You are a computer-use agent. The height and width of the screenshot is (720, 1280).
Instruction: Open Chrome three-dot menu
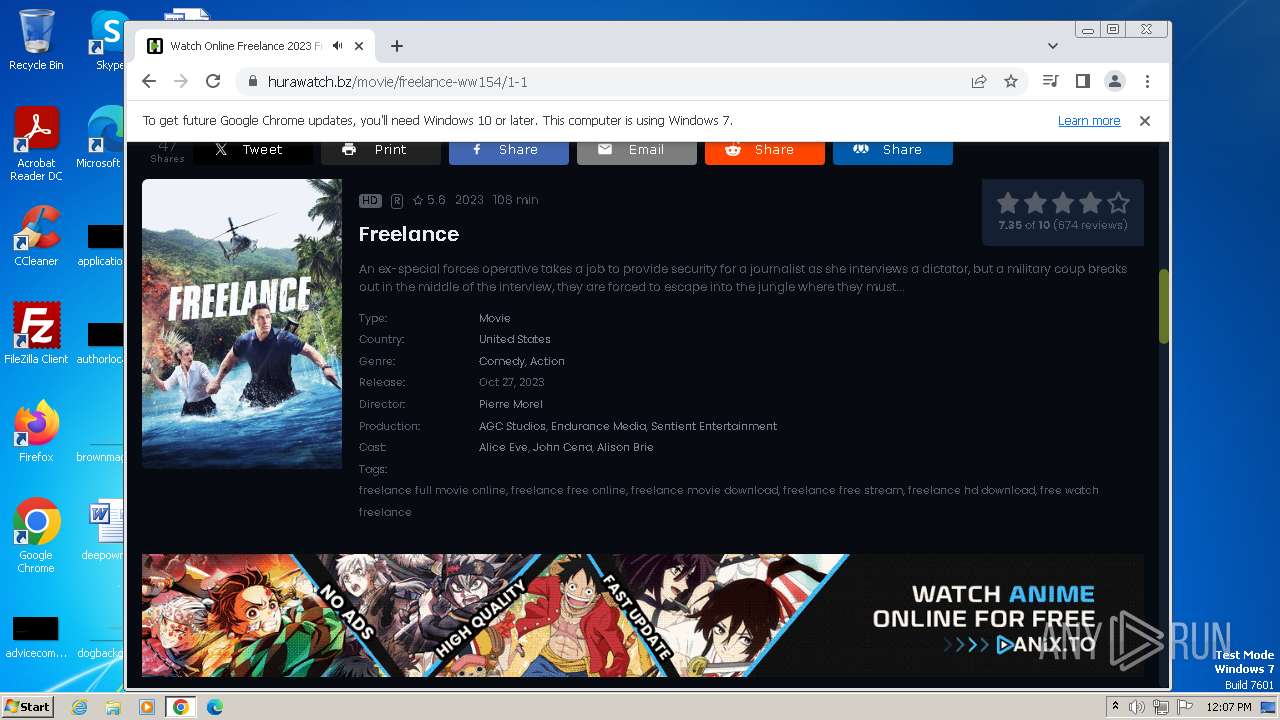(1147, 81)
